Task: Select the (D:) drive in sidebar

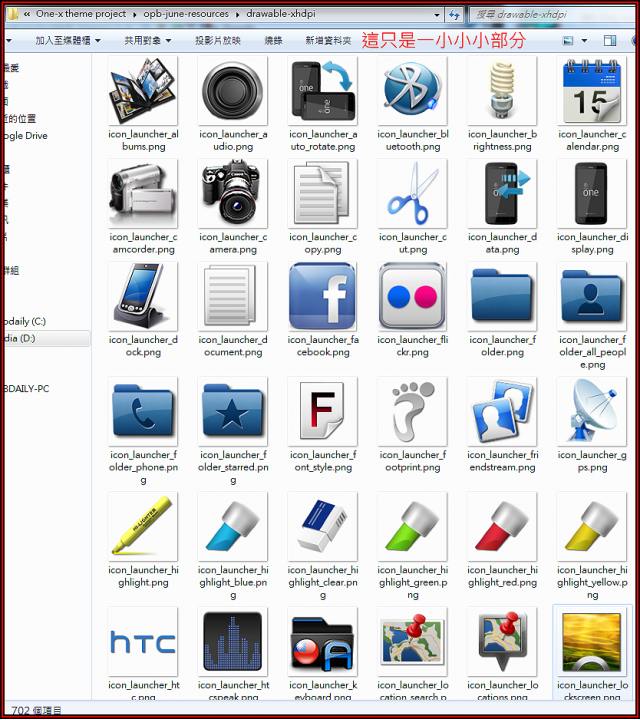Action: pyautogui.click(x=47, y=339)
